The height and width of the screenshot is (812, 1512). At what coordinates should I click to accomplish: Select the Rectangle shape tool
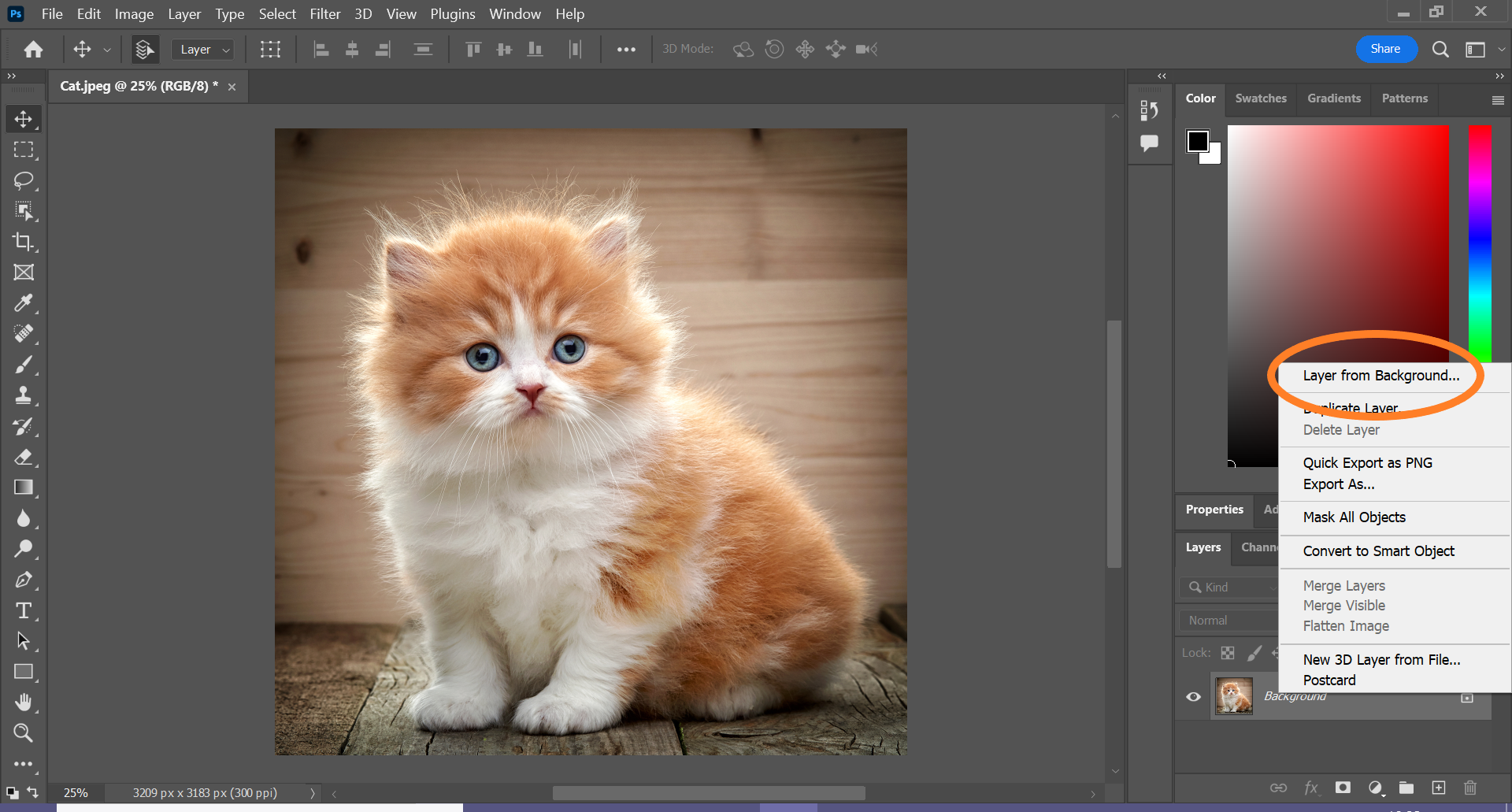(x=24, y=672)
